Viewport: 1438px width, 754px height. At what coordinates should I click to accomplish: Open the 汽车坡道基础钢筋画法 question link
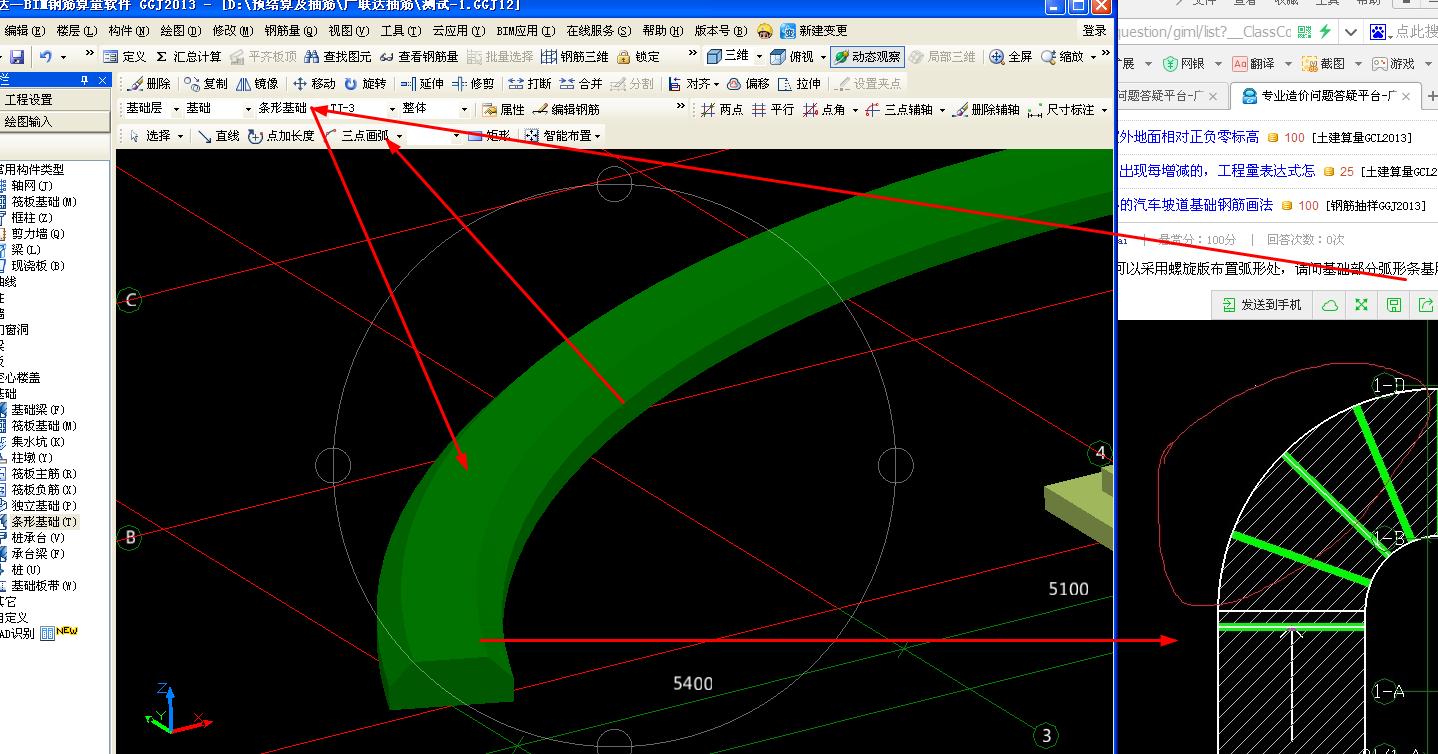1196,205
